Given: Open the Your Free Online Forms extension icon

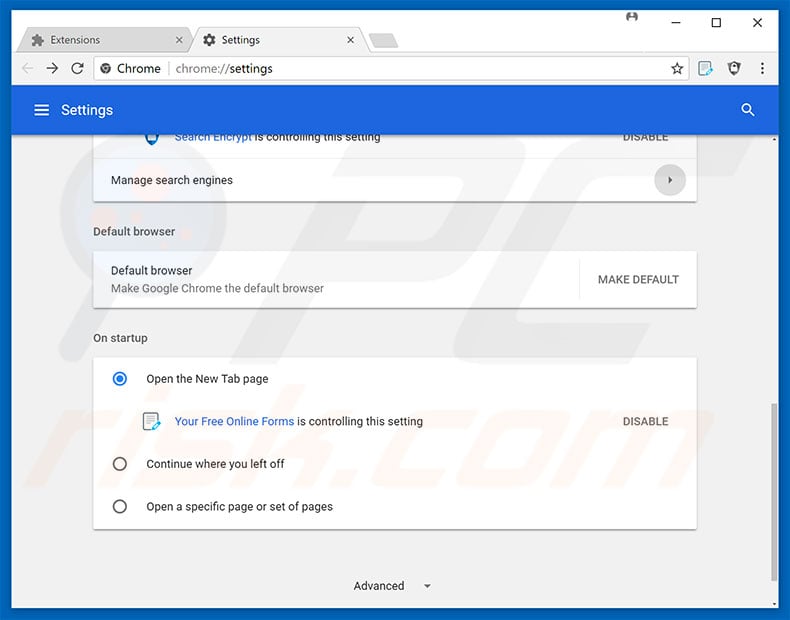Looking at the screenshot, I should click(x=705, y=68).
